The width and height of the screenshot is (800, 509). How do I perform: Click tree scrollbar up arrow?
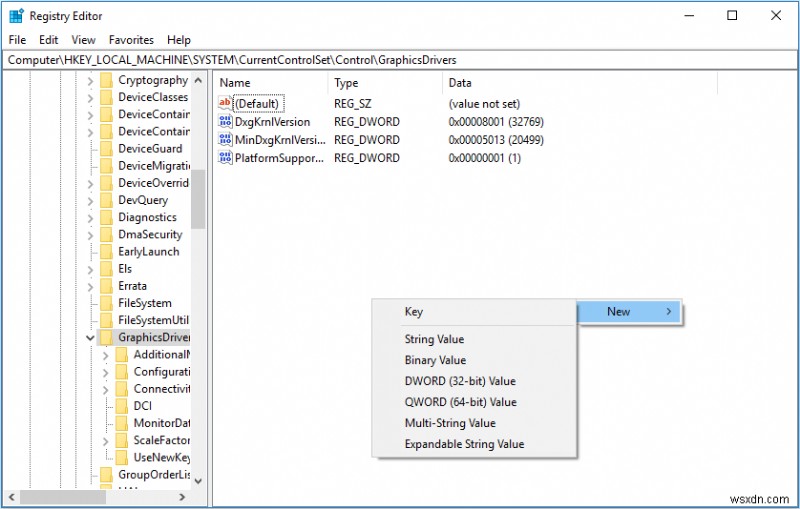click(x=198, y=80)
